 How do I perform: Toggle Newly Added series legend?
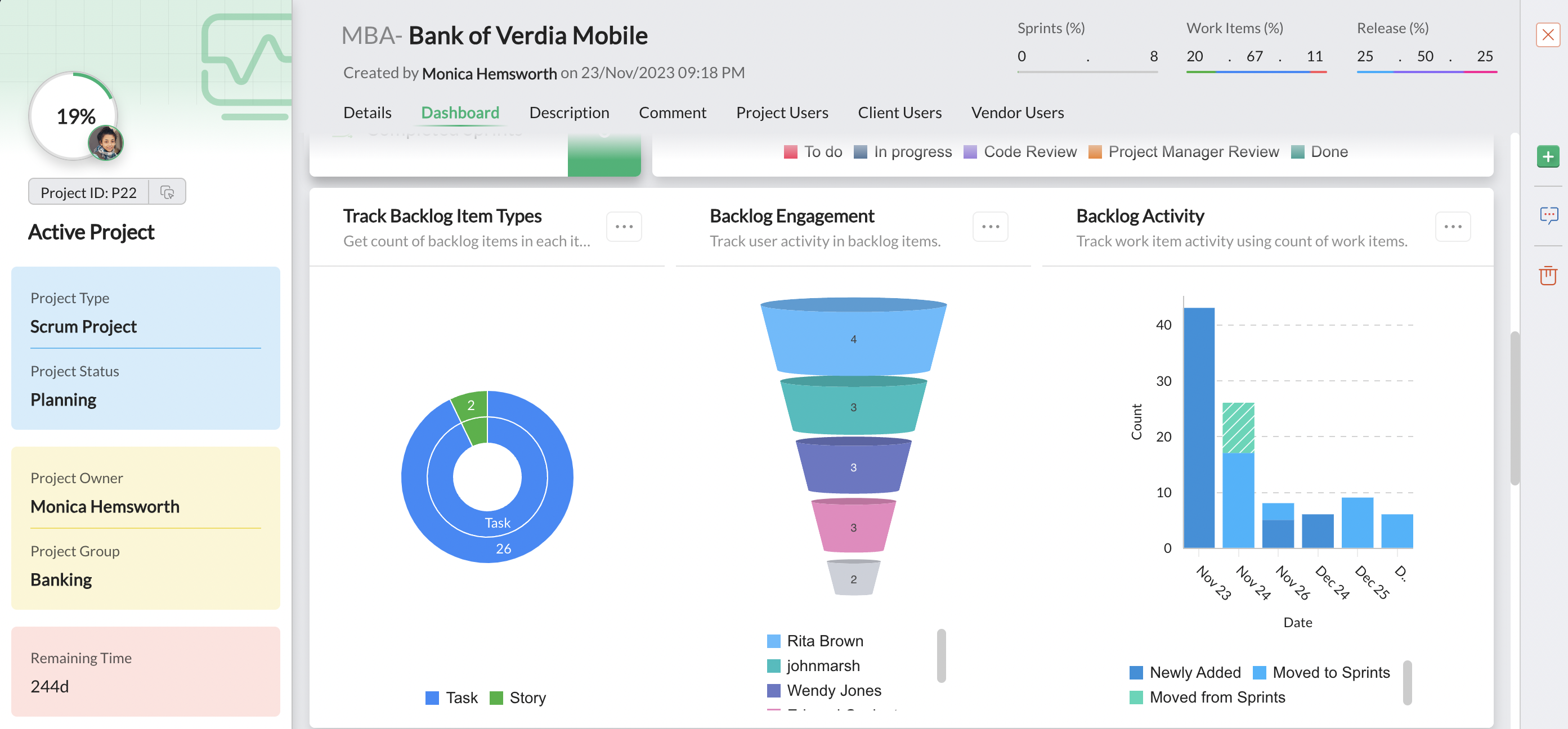click(x=1185, y=672)
